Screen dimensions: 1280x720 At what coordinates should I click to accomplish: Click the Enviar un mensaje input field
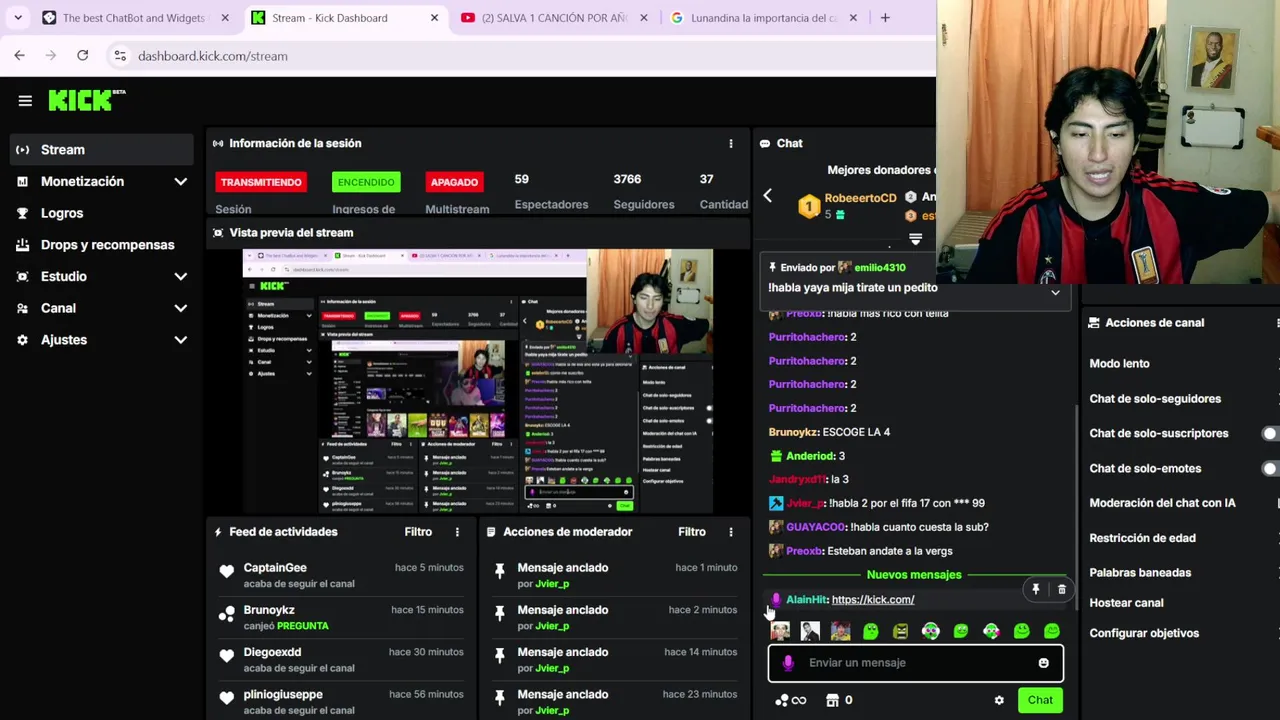915,663
